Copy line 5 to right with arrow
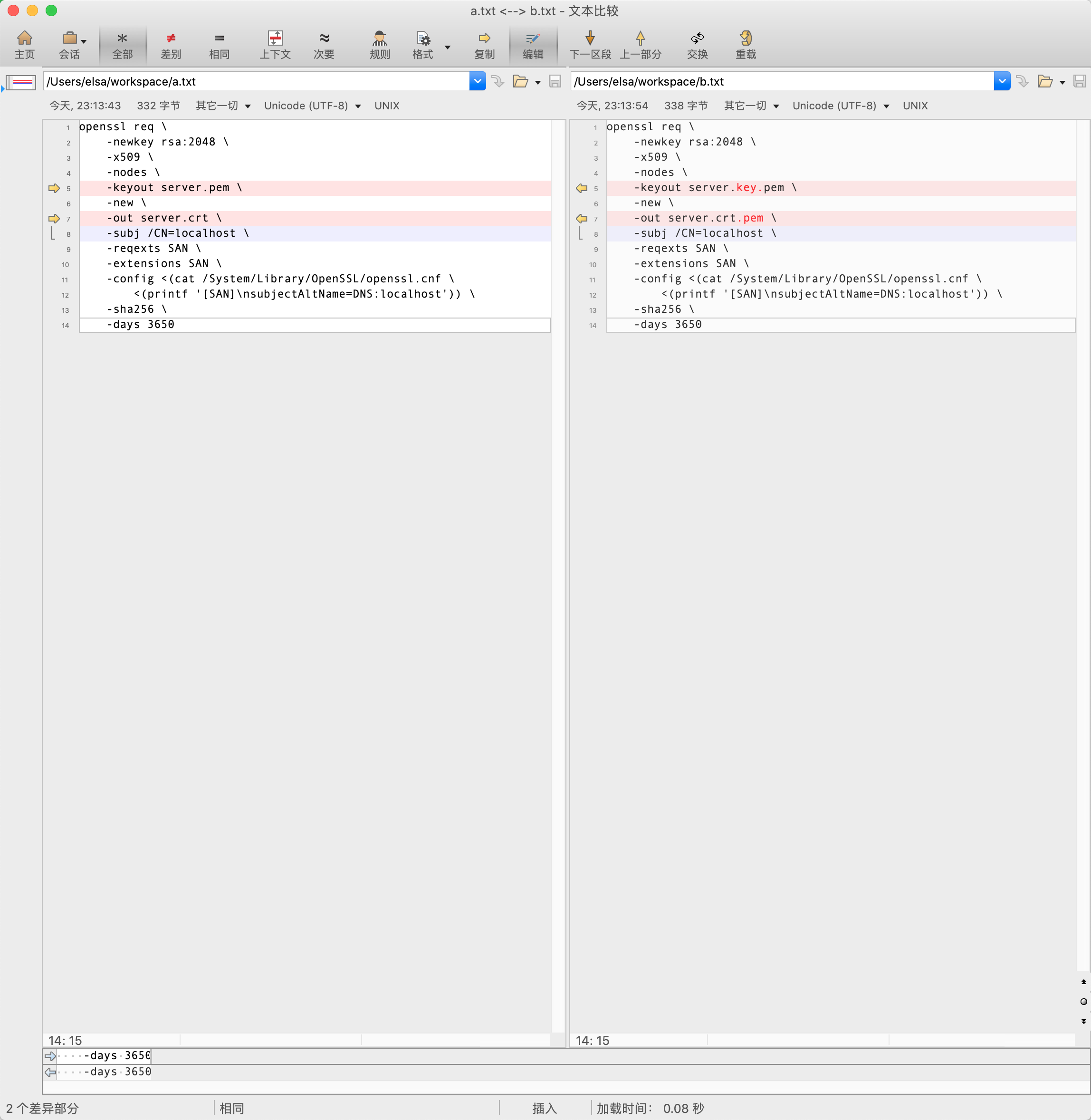The image size is (1091, 1120). point(54,188)
